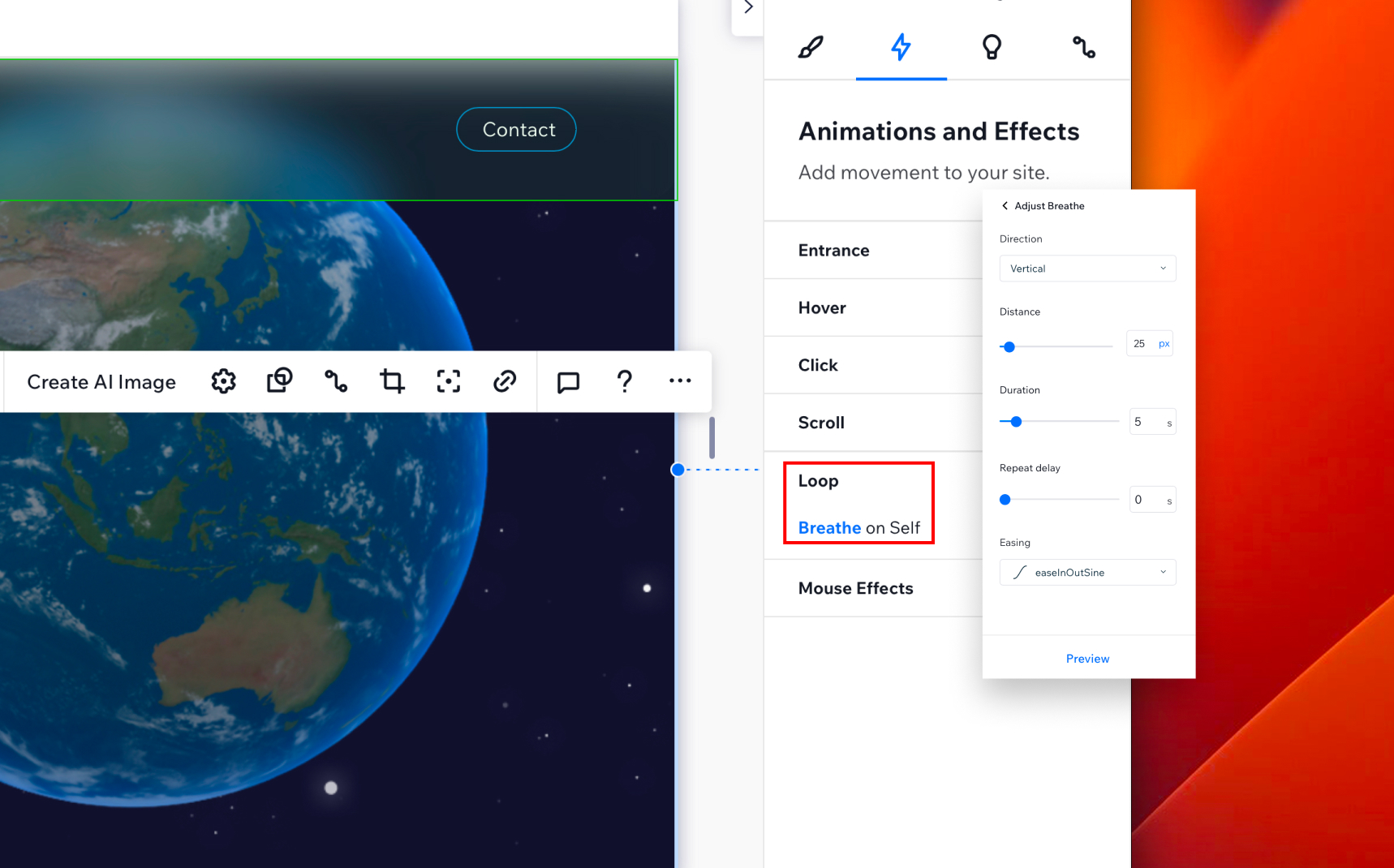Image resolution: width=1394 pixels, height=868 pixels.
Task: Open the Direction dropdown showing Vertical
Action: click(x=1087, y=269)
